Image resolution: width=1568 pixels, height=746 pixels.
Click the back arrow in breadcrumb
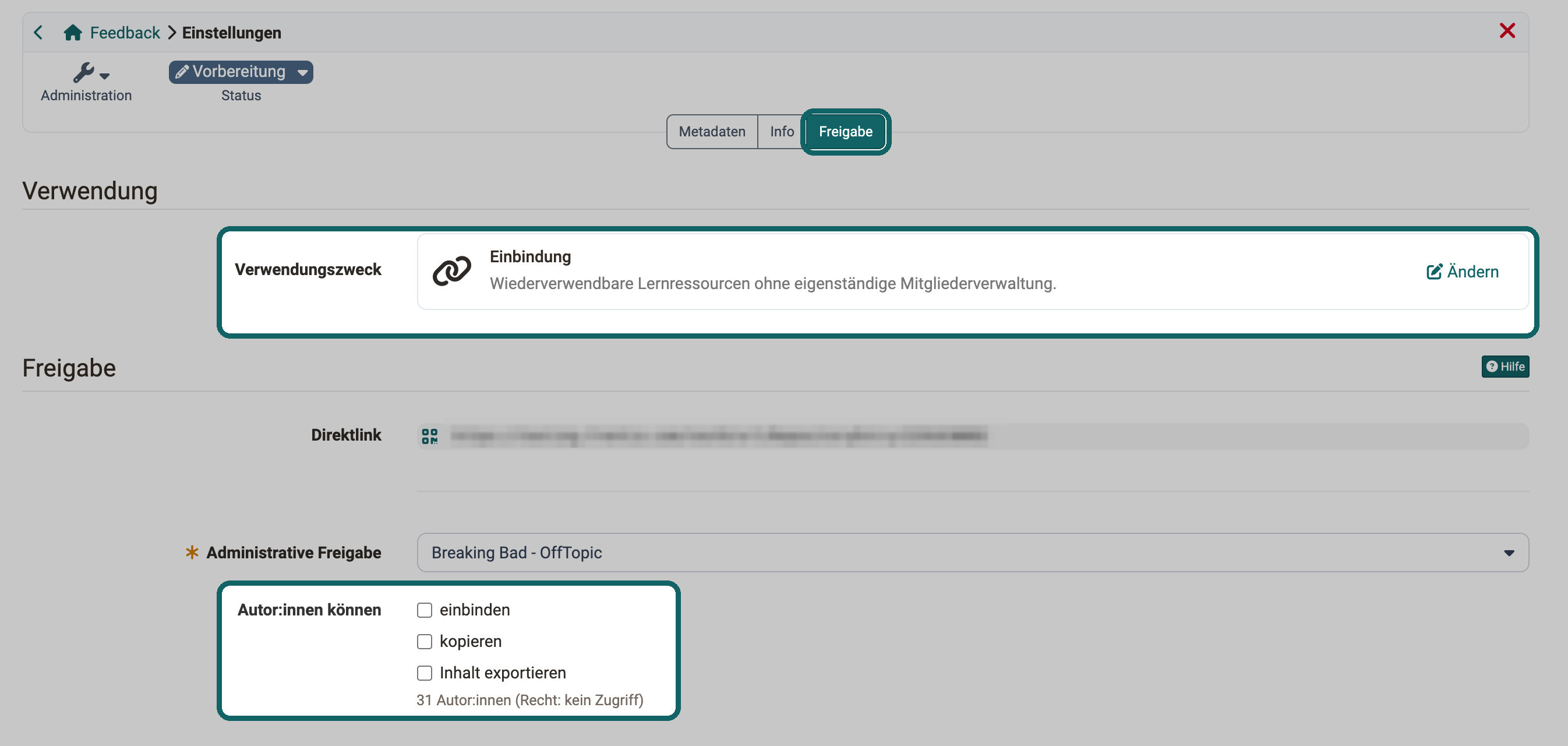[x=38, y=33]
